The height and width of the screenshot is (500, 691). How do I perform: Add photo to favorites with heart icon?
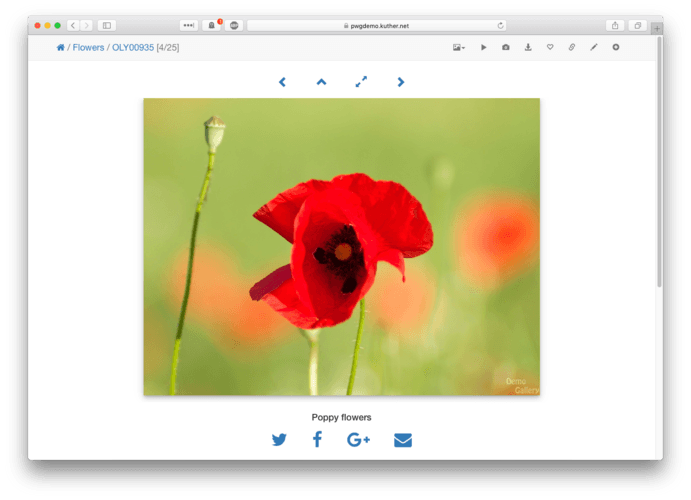click(550, 47)
